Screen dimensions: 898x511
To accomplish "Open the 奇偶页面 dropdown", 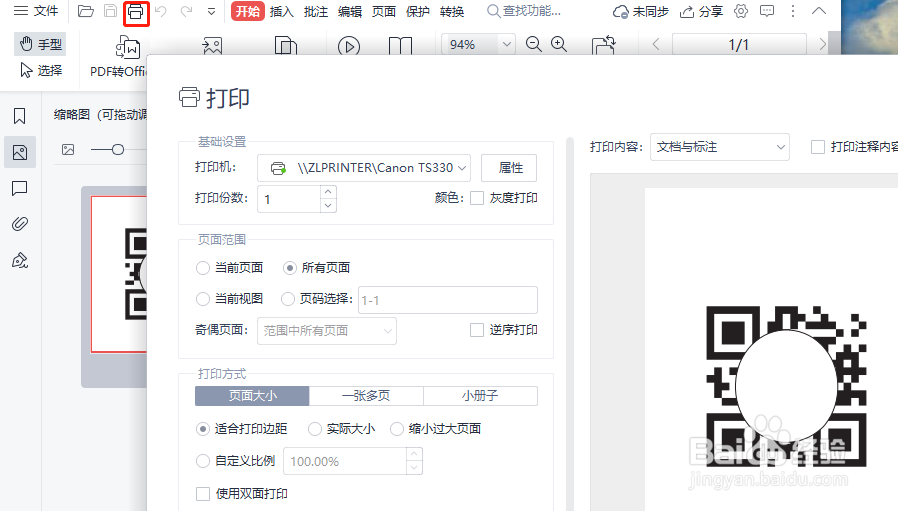I will coord(326,331).
